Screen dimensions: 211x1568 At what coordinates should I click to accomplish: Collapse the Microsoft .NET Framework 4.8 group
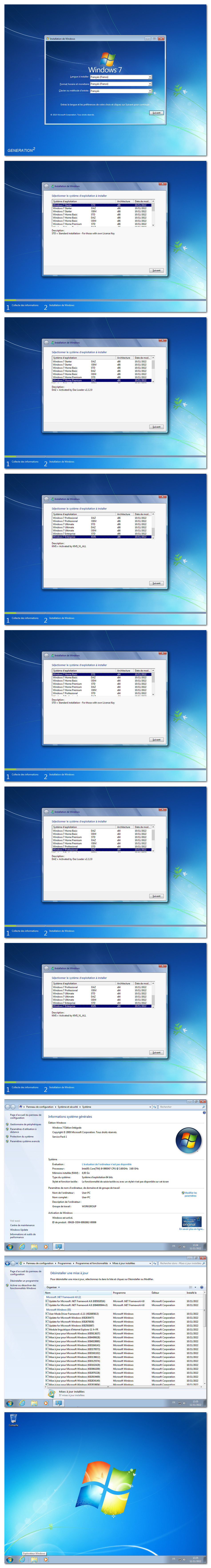pos(64,1297)
